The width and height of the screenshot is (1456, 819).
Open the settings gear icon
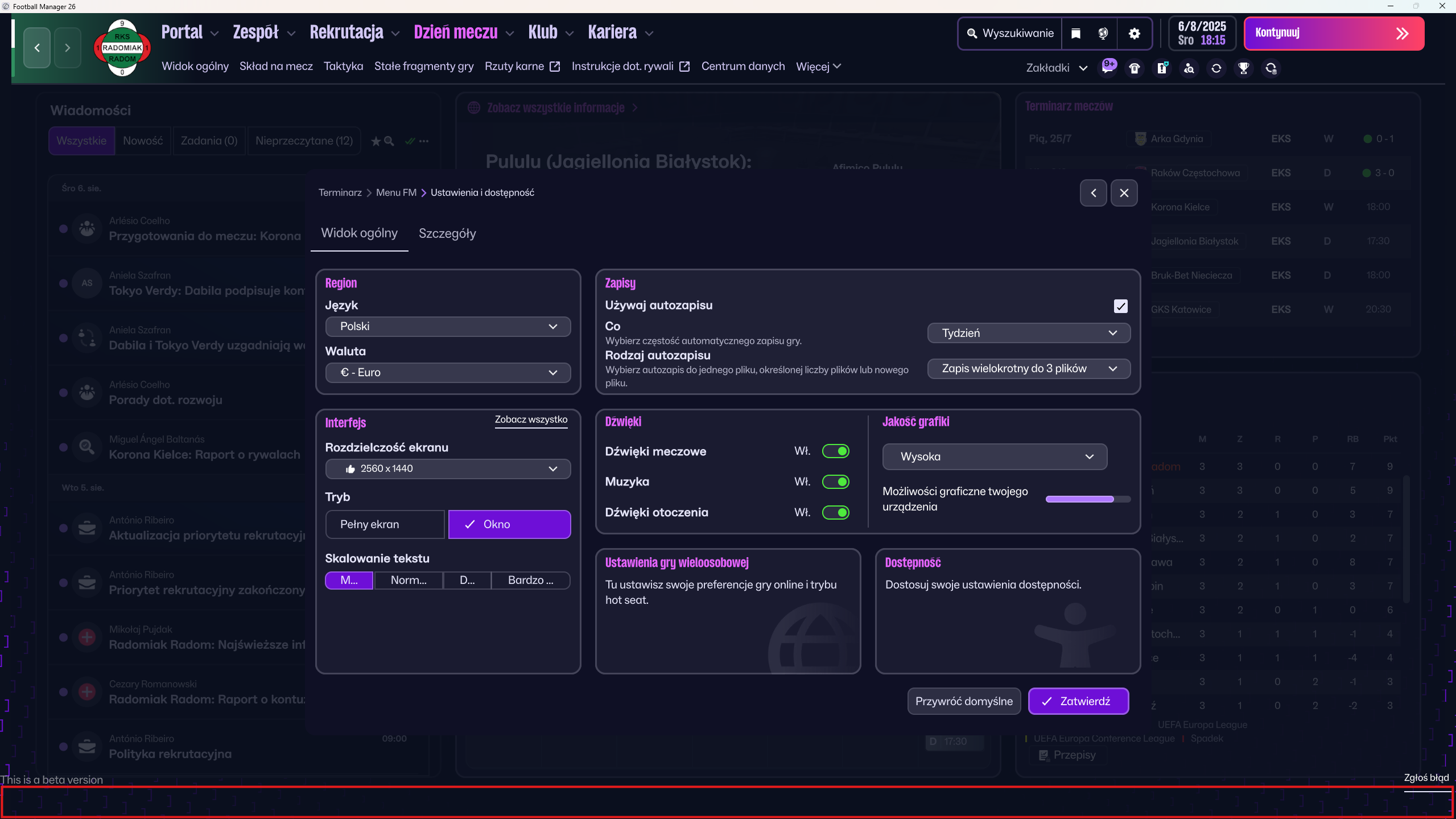pyautogui.click(x=1134, y=34)
